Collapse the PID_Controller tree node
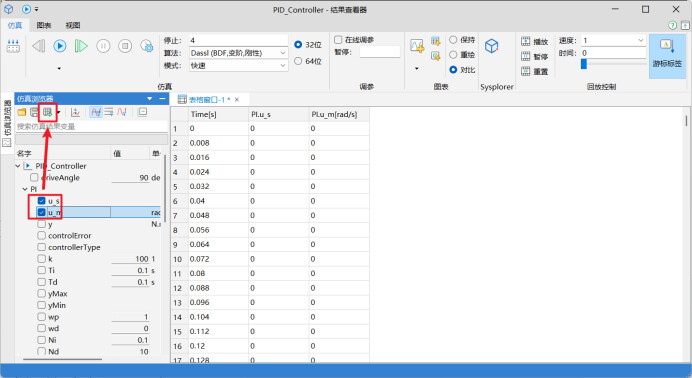 [x=18, y=166]
